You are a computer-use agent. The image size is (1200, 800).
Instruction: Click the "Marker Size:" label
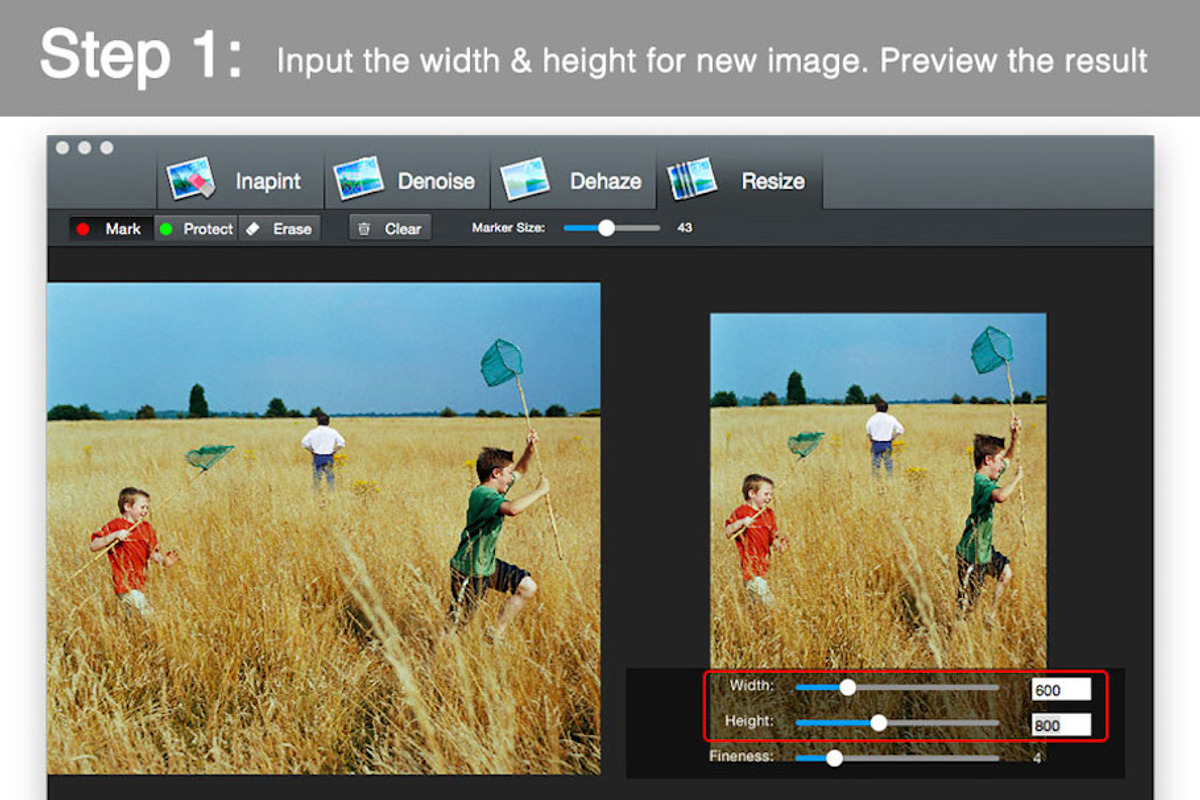509,228
